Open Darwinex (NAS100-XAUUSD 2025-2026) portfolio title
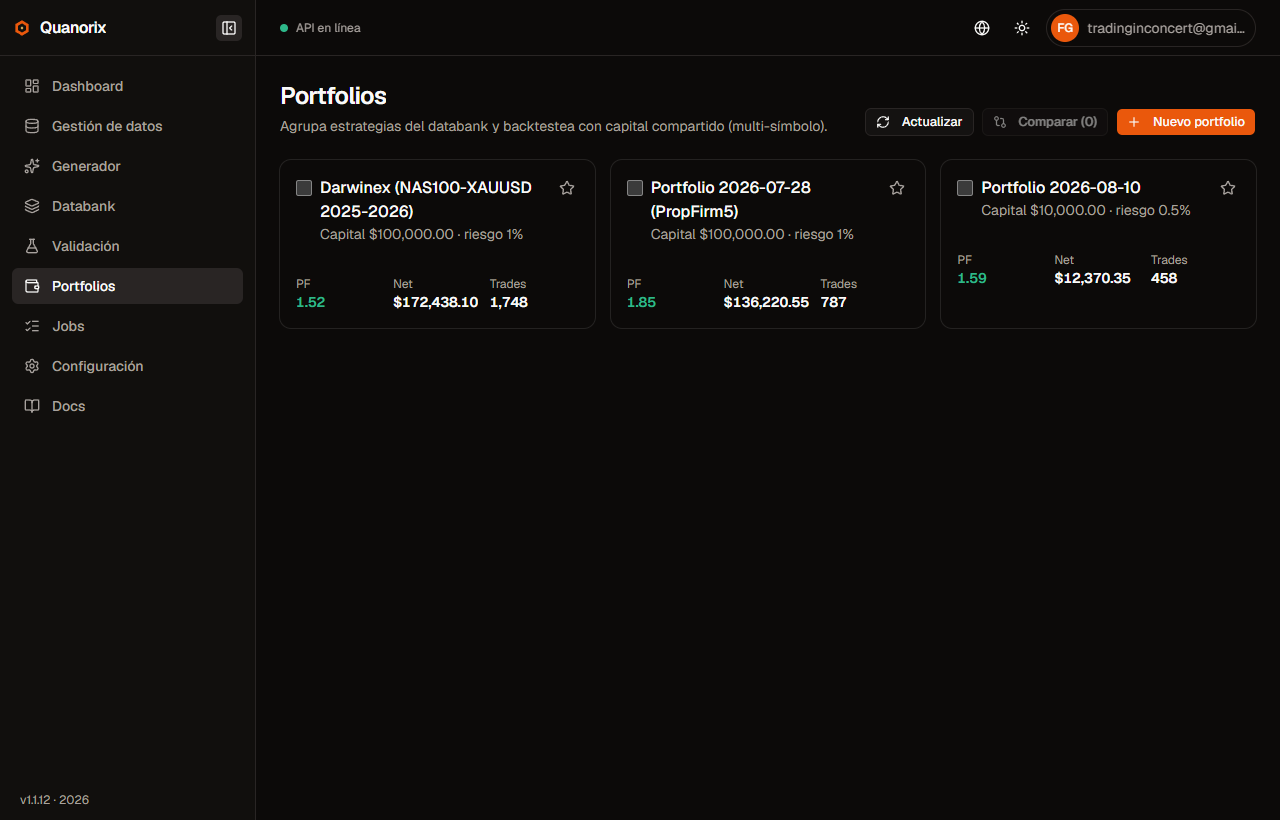Screen dimensions: 1280x820 click(x=426, y=199)
